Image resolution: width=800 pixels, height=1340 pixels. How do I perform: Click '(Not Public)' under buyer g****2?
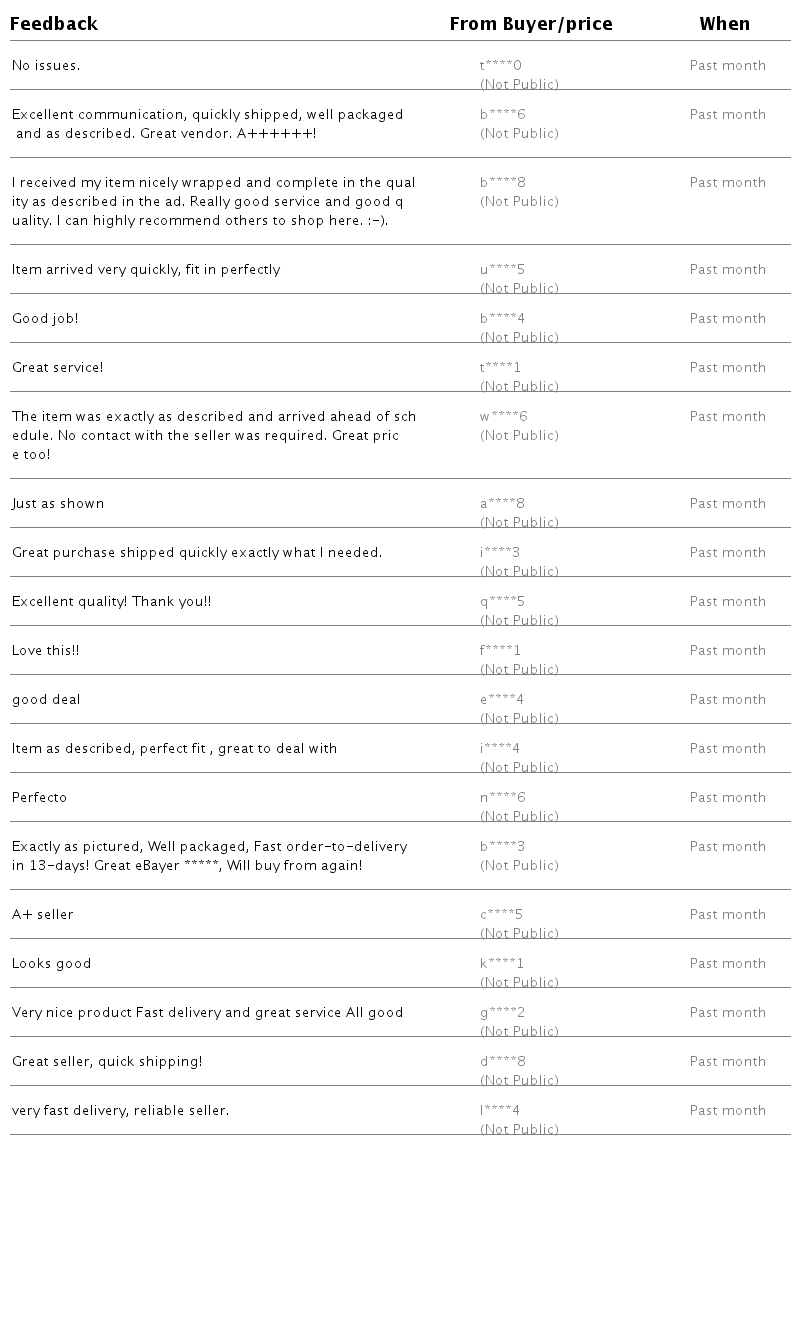[x=519, y=1031]
